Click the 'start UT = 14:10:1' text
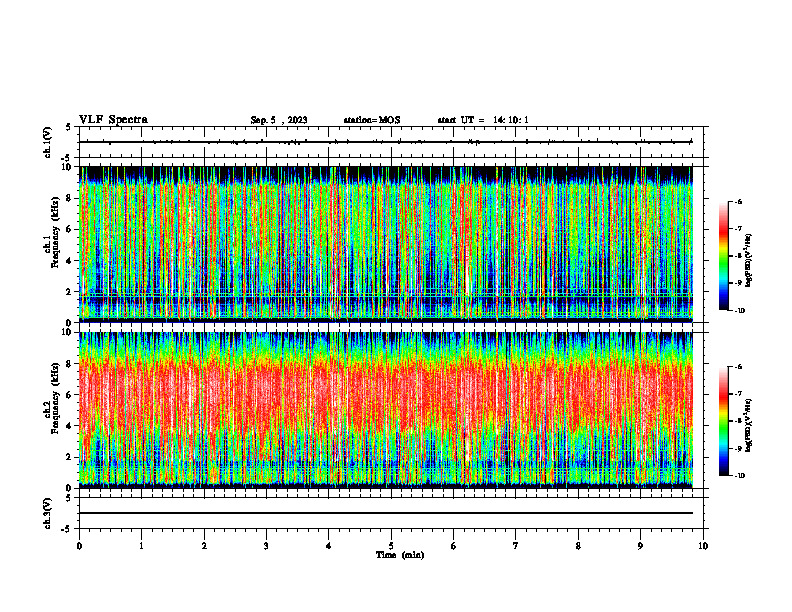792x612 pixels. point(483,120)
